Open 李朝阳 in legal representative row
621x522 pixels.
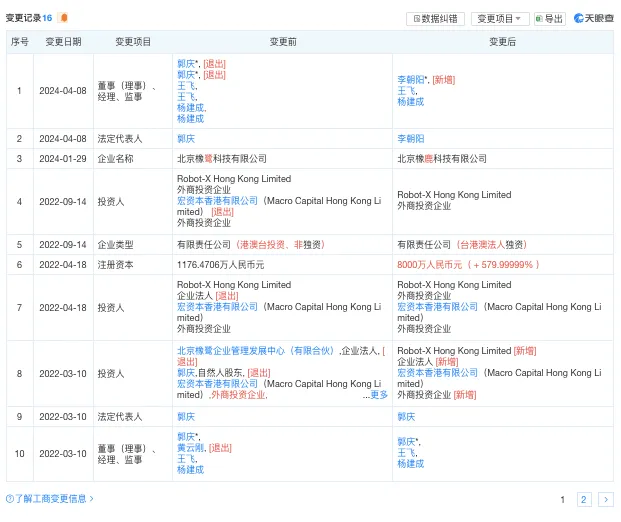tap(411, 138)
